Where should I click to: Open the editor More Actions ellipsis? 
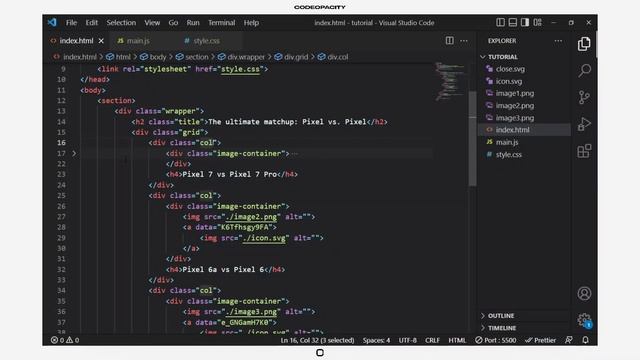tap(464, 40)
